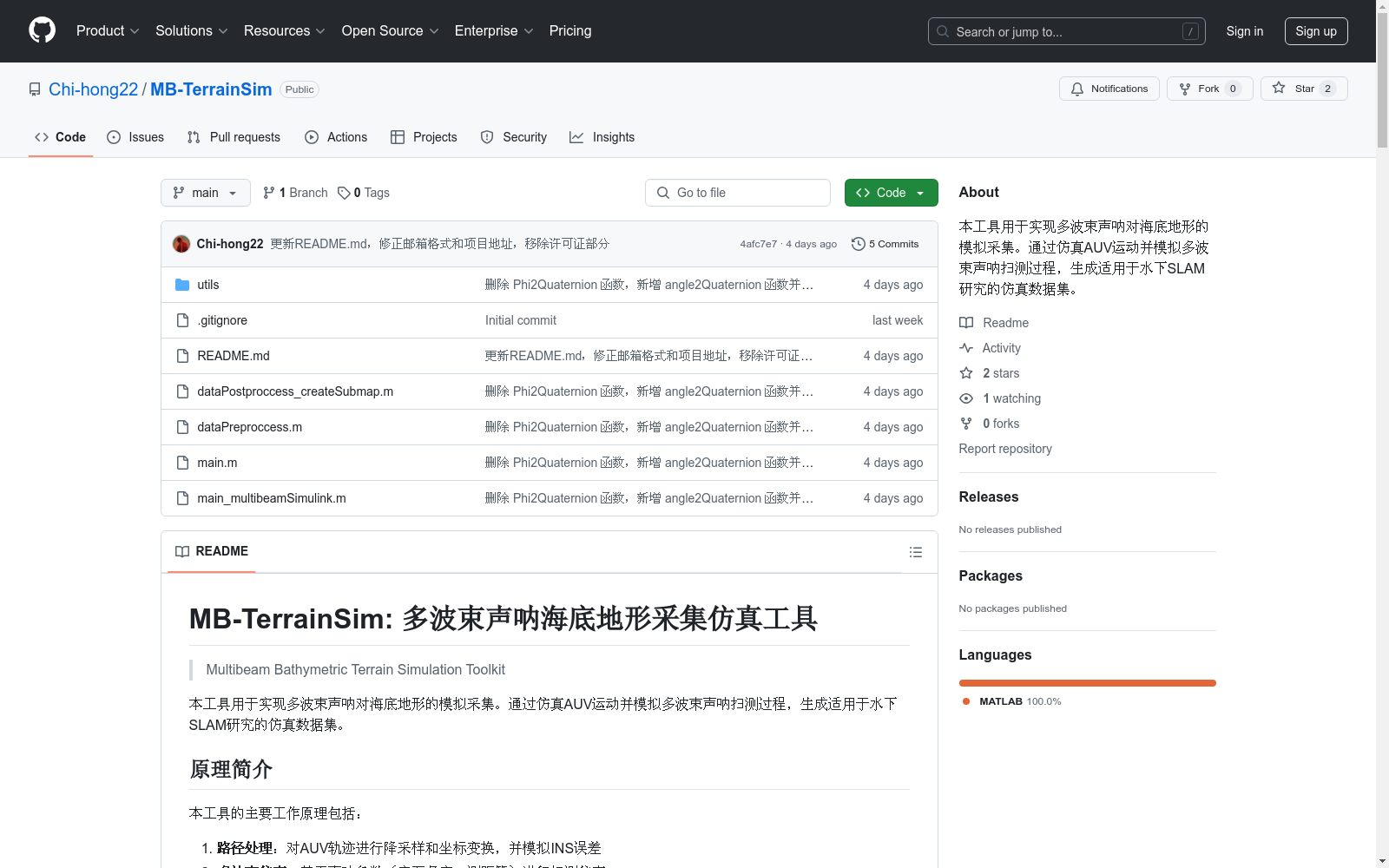Open Chi-hong22 avatar in commit bar
Viewport: 1389px width, 868px height.
pos(181,244)
